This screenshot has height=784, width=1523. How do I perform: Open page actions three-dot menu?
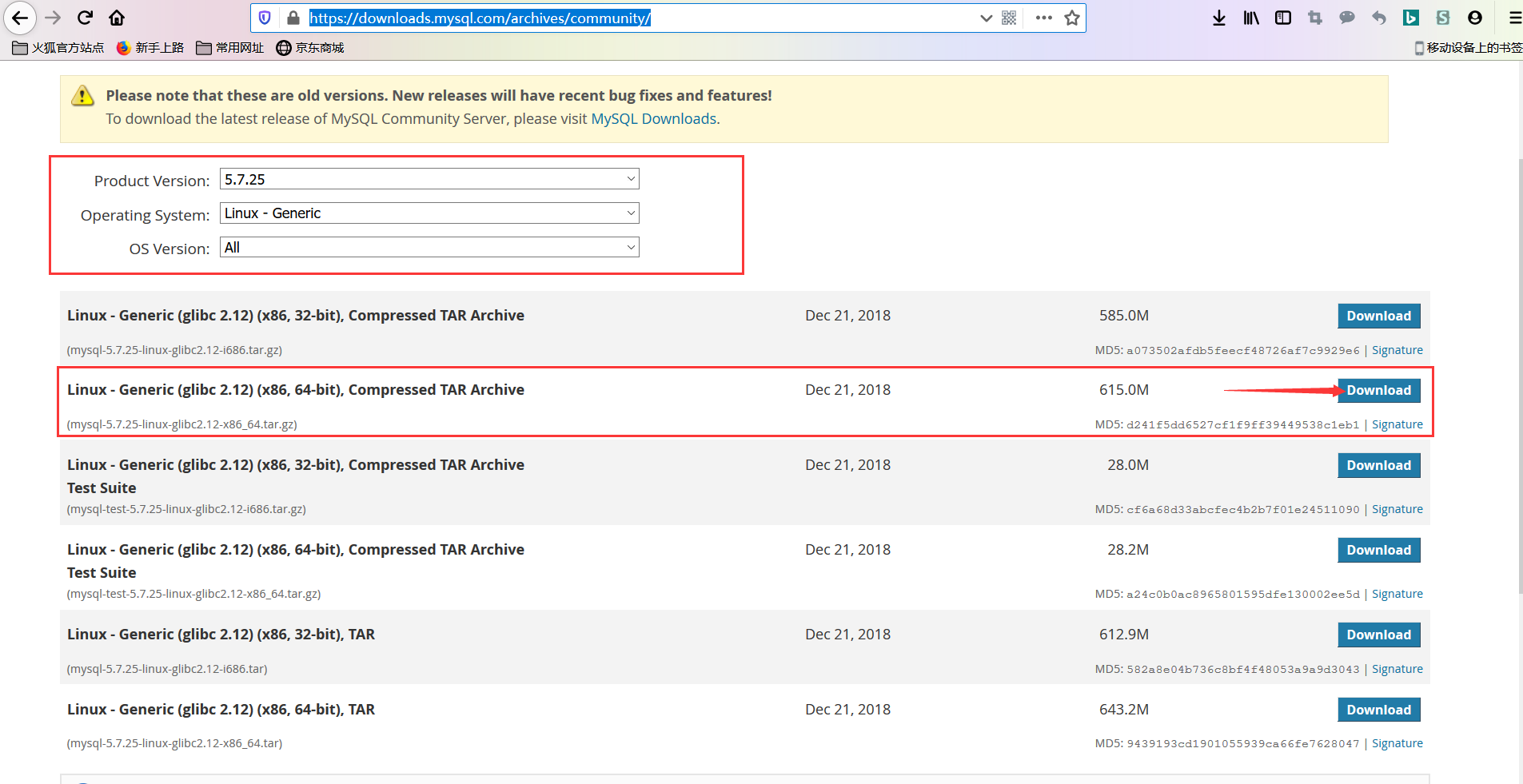click(x=1043, y=18)
